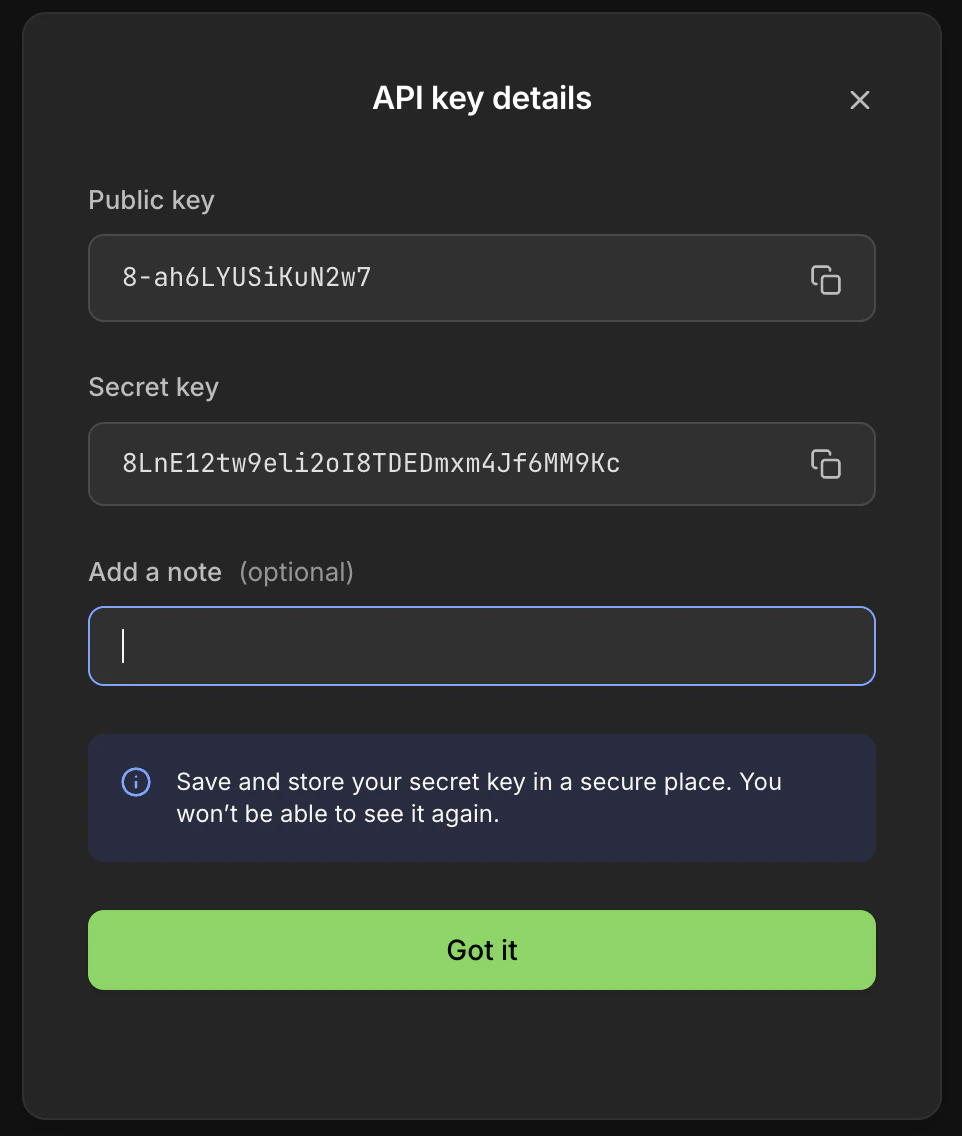Click inside the Add a note text field
This screenshot has width=962, height=1136.
(x=481, y=645)
